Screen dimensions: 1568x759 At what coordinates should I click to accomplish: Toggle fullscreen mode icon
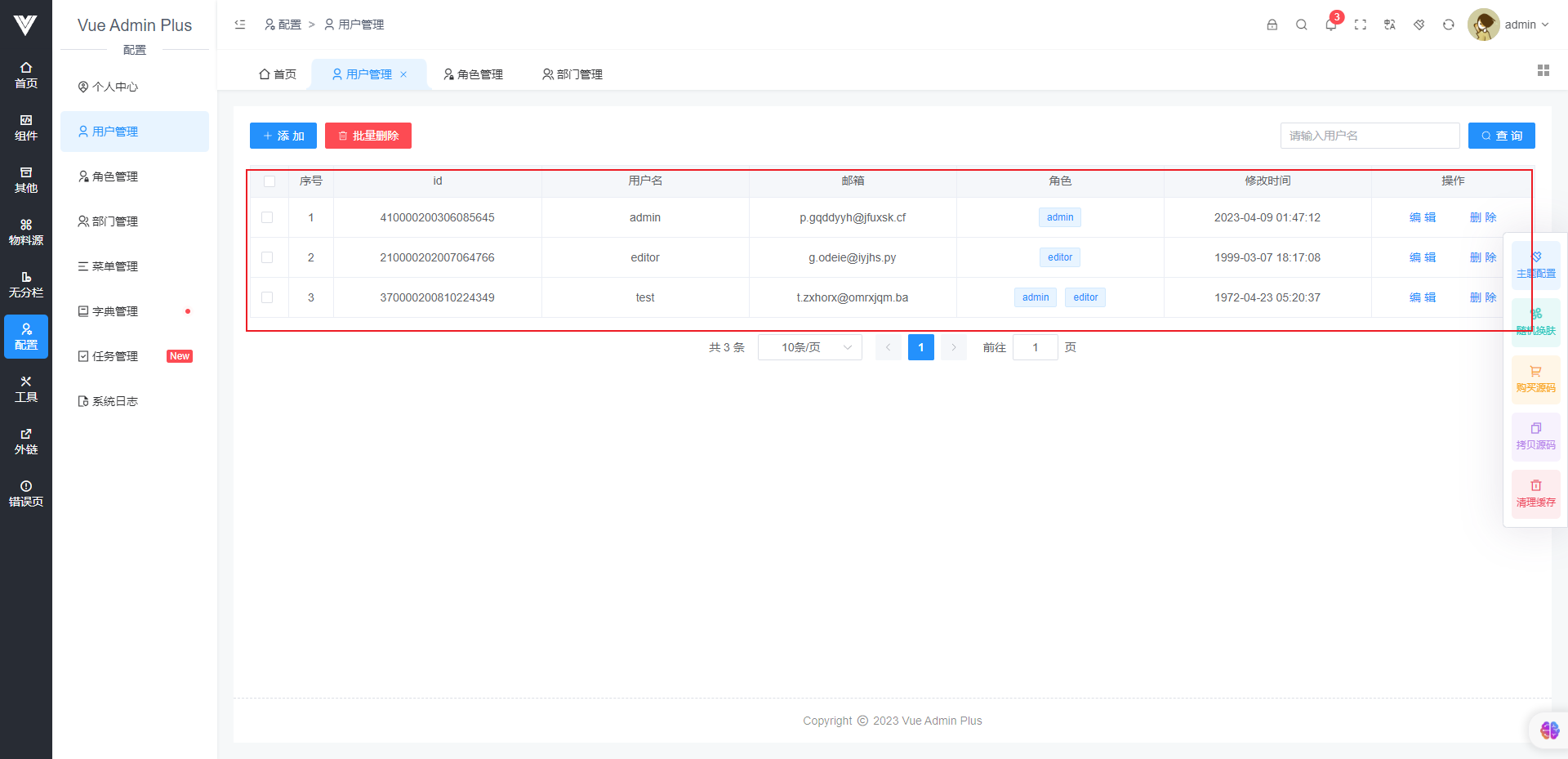click(x=1360, y=25)
